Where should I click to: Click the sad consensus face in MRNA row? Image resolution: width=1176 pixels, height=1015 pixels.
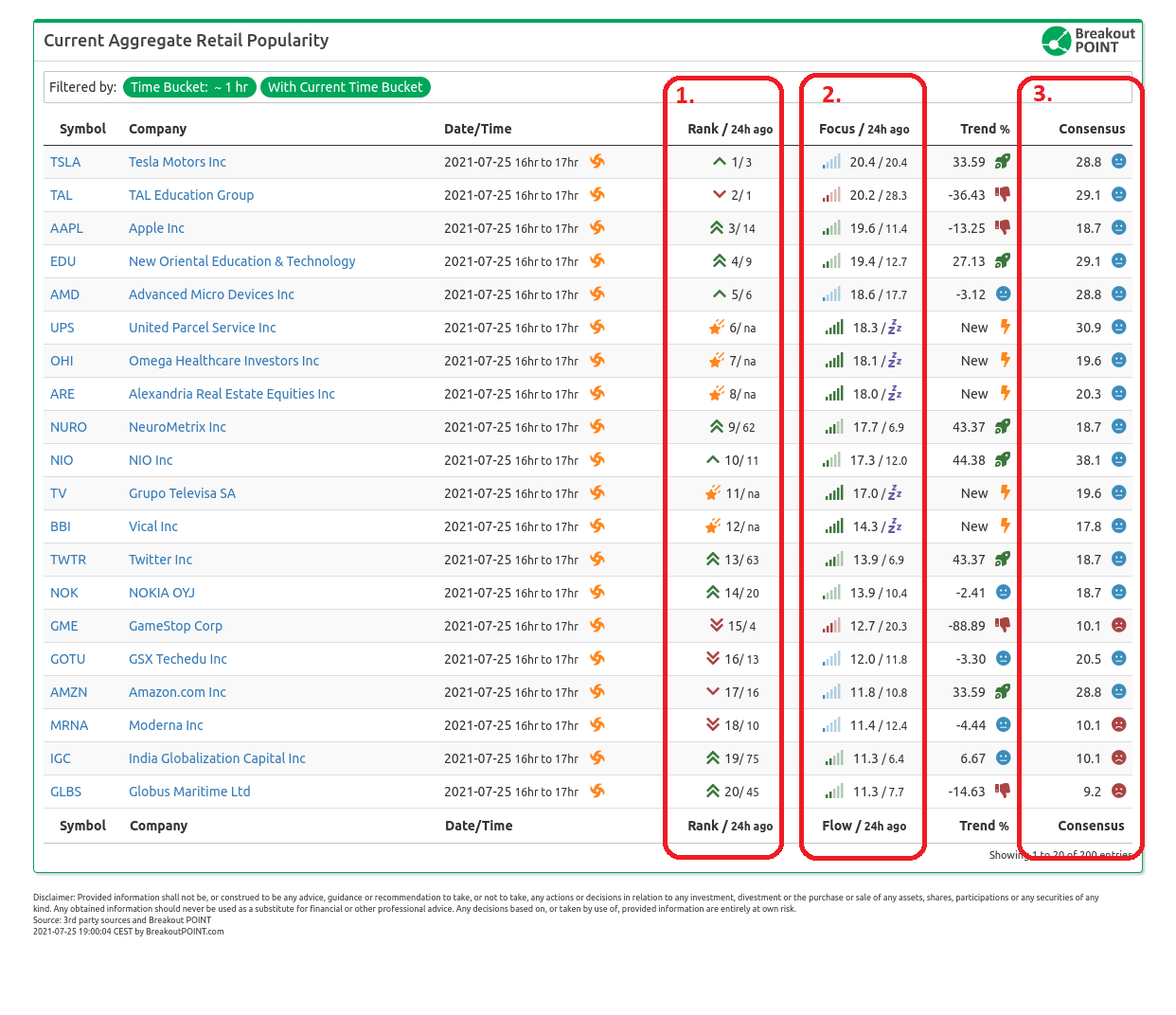(1118, 724)
